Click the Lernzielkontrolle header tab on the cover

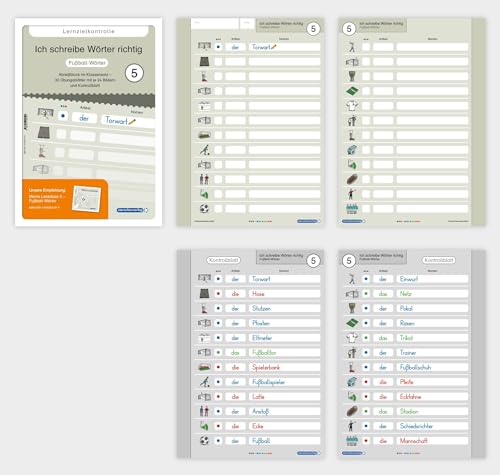(x=89, y=31)
